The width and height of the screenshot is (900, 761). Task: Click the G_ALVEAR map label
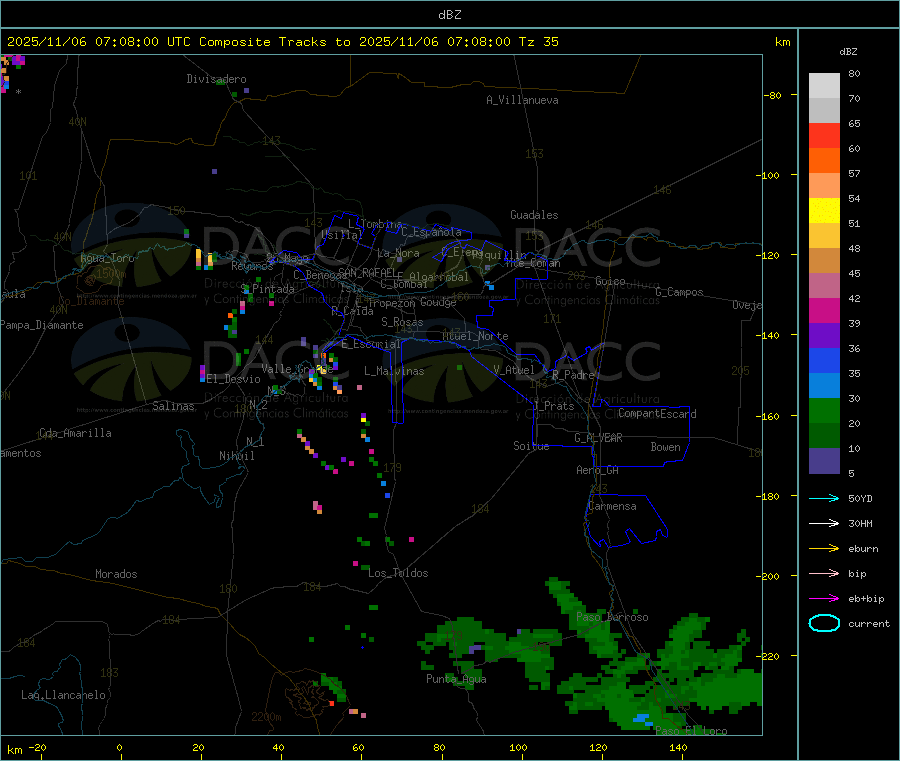pyautogui.click(x=598, y=438)
